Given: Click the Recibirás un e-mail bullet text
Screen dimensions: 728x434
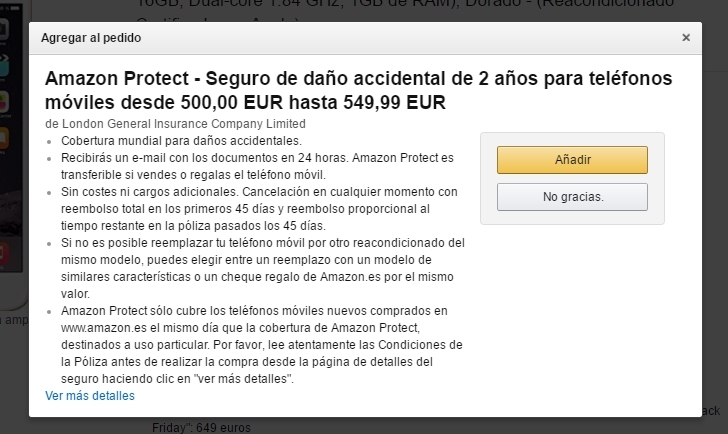Looking at the screenshot, I should pos(258,158).
